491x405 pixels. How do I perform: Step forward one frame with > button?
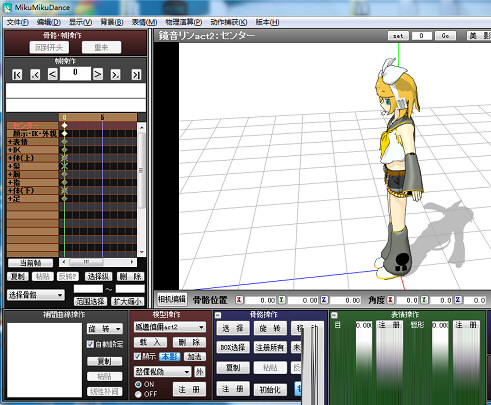click(98, 74)
